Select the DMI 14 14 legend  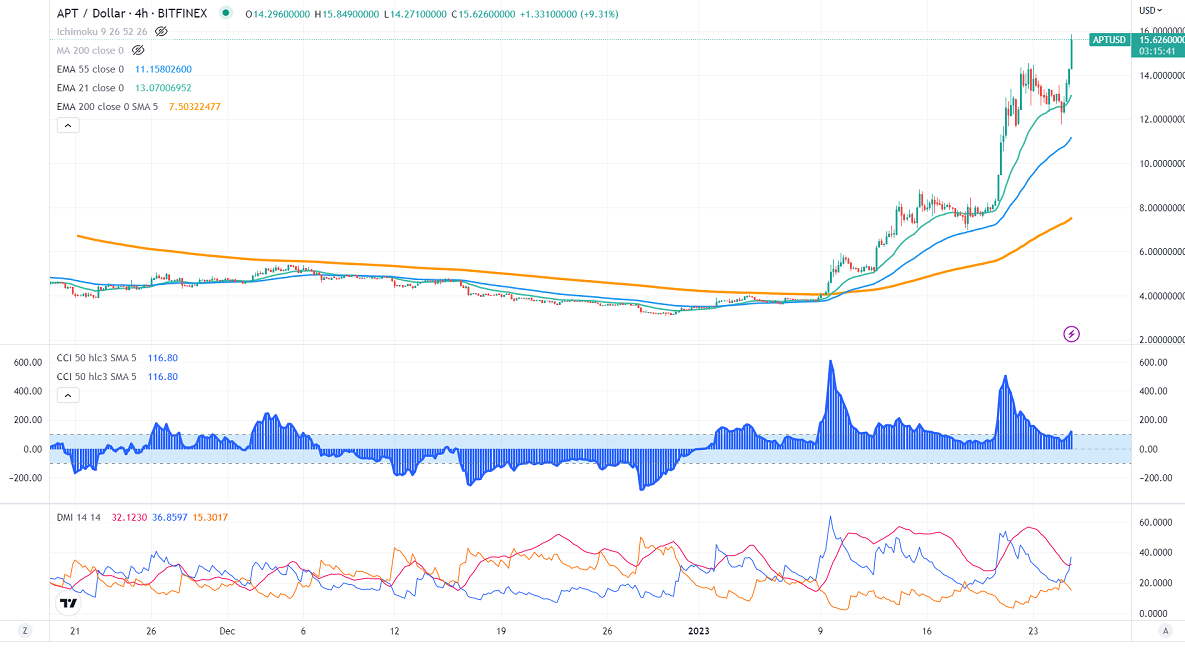pyautogui.click(x=80, y=518)
